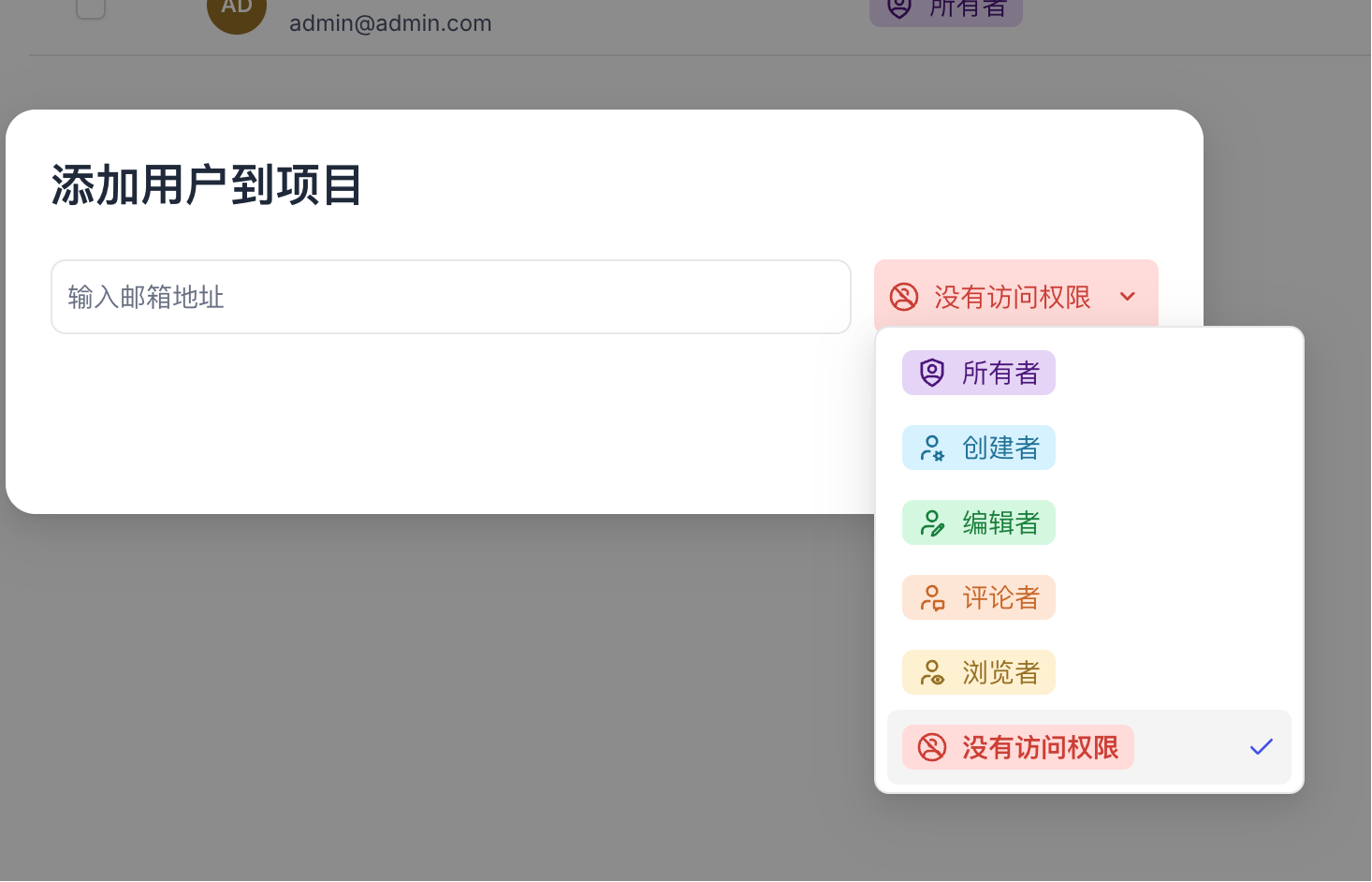Open the 没有访问权限 role selector
The image size is (1372, 882).
pyautogui.click(x=1016, y=297)
